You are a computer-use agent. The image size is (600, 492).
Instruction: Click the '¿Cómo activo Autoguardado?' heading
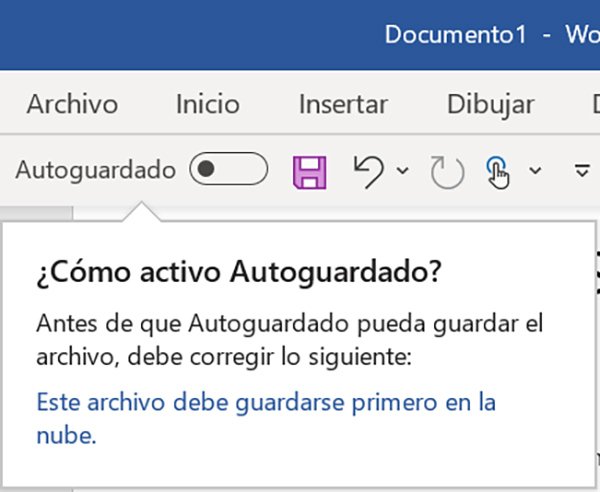pos(239,272)
